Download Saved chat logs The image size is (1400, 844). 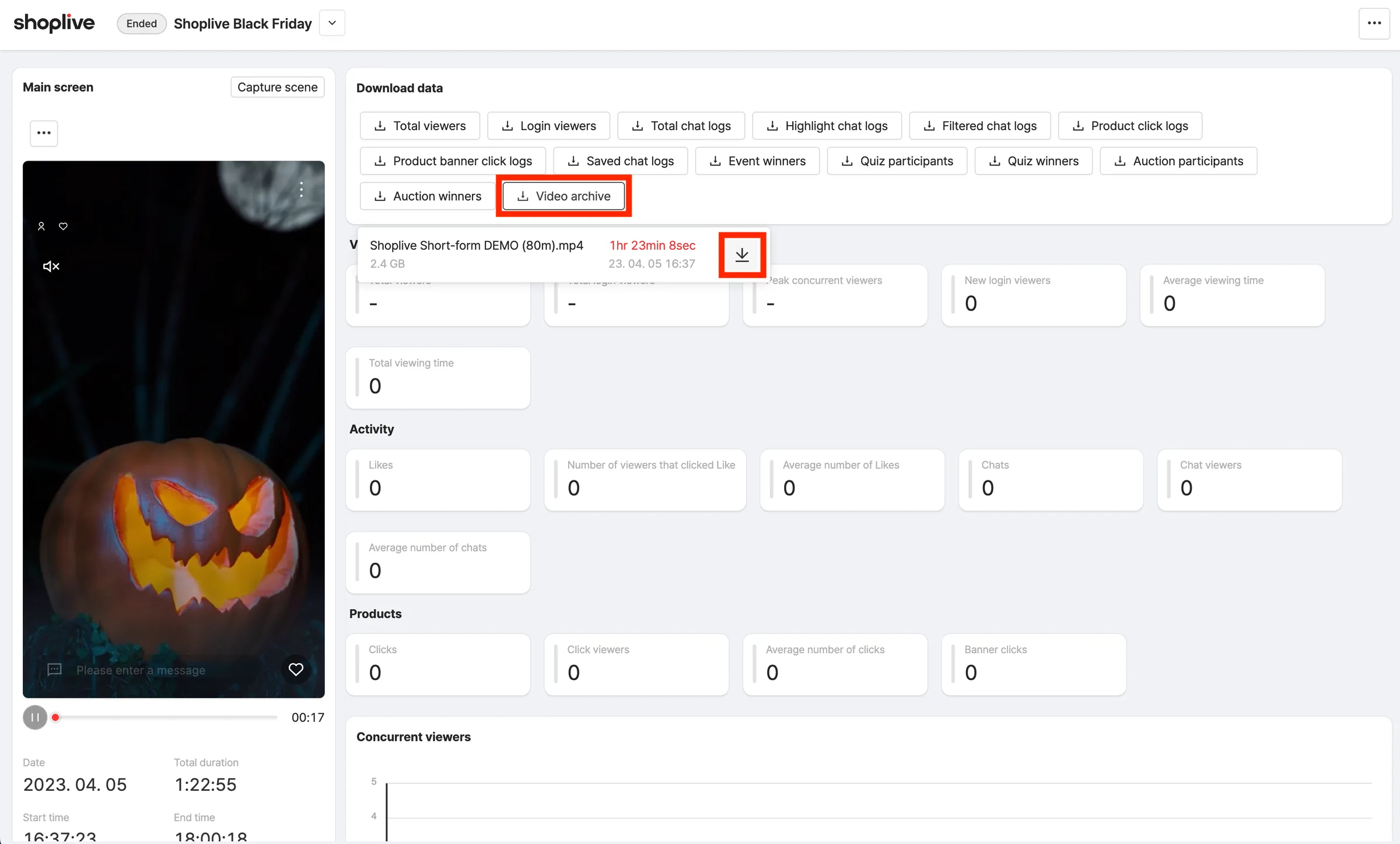coord(620,161)
